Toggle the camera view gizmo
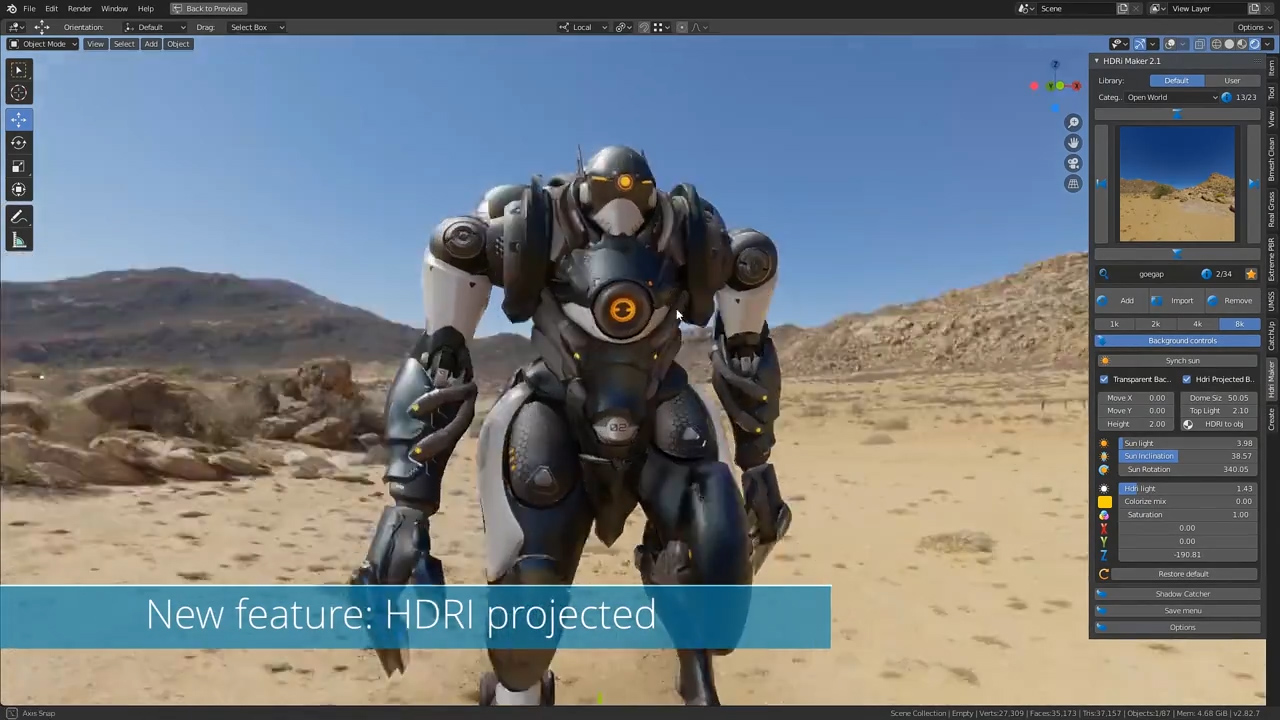Screen dimensions: 1280x720 [1073, 163]
